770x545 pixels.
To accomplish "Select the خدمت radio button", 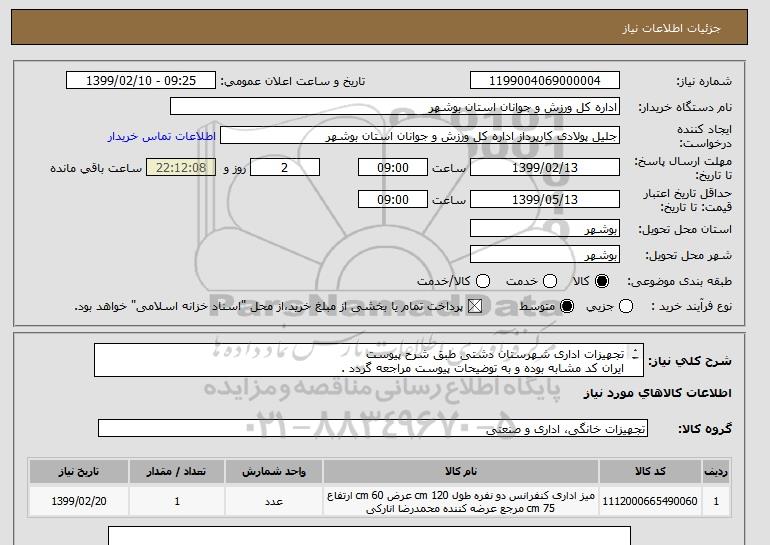I will 550,281.
